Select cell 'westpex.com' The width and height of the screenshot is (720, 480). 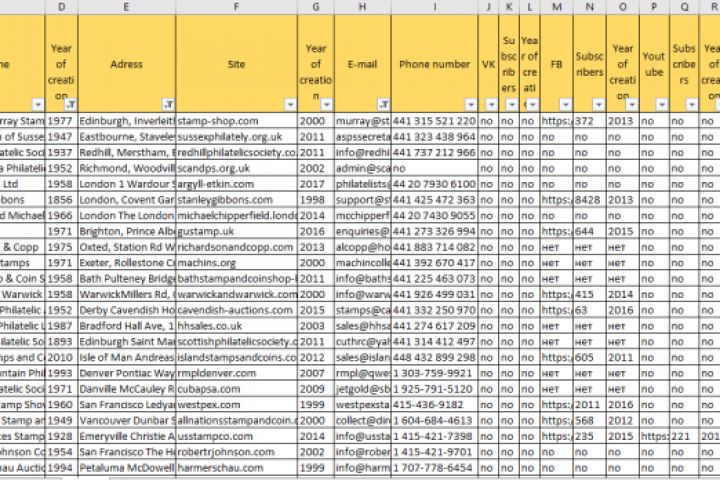pyautogui.click(x=236, y=405)
